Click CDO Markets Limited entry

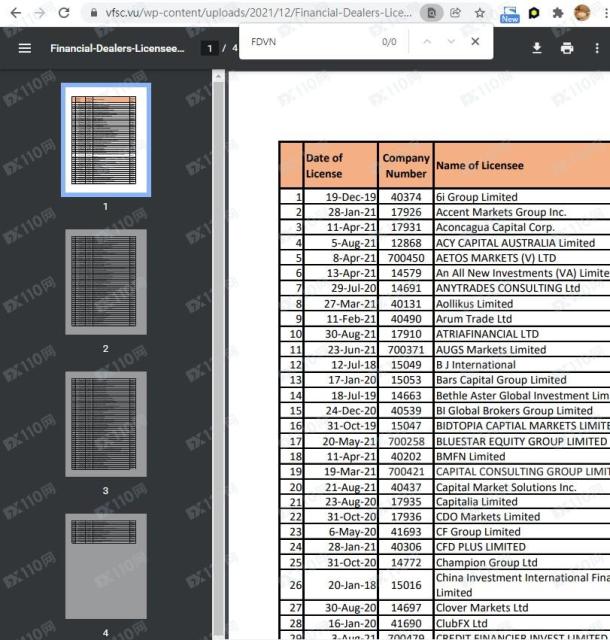tap(488, 517)
